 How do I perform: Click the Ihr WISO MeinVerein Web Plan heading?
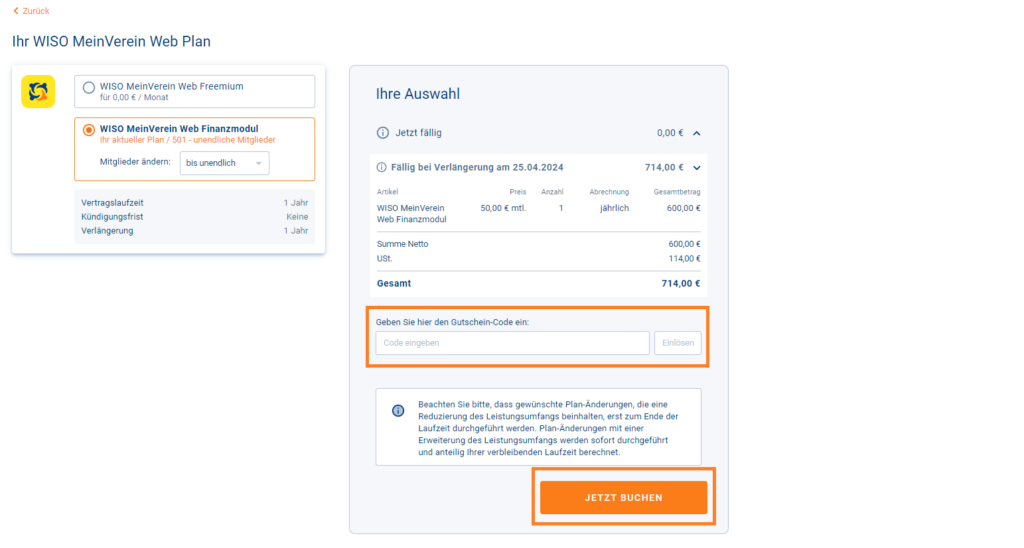pos(111,41)
